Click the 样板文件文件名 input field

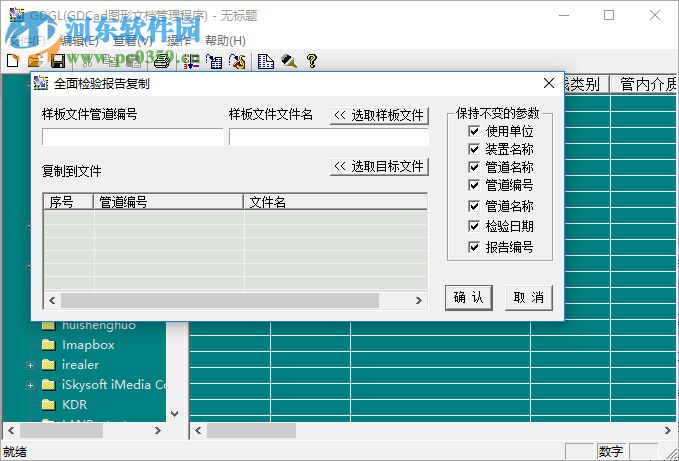329,137
